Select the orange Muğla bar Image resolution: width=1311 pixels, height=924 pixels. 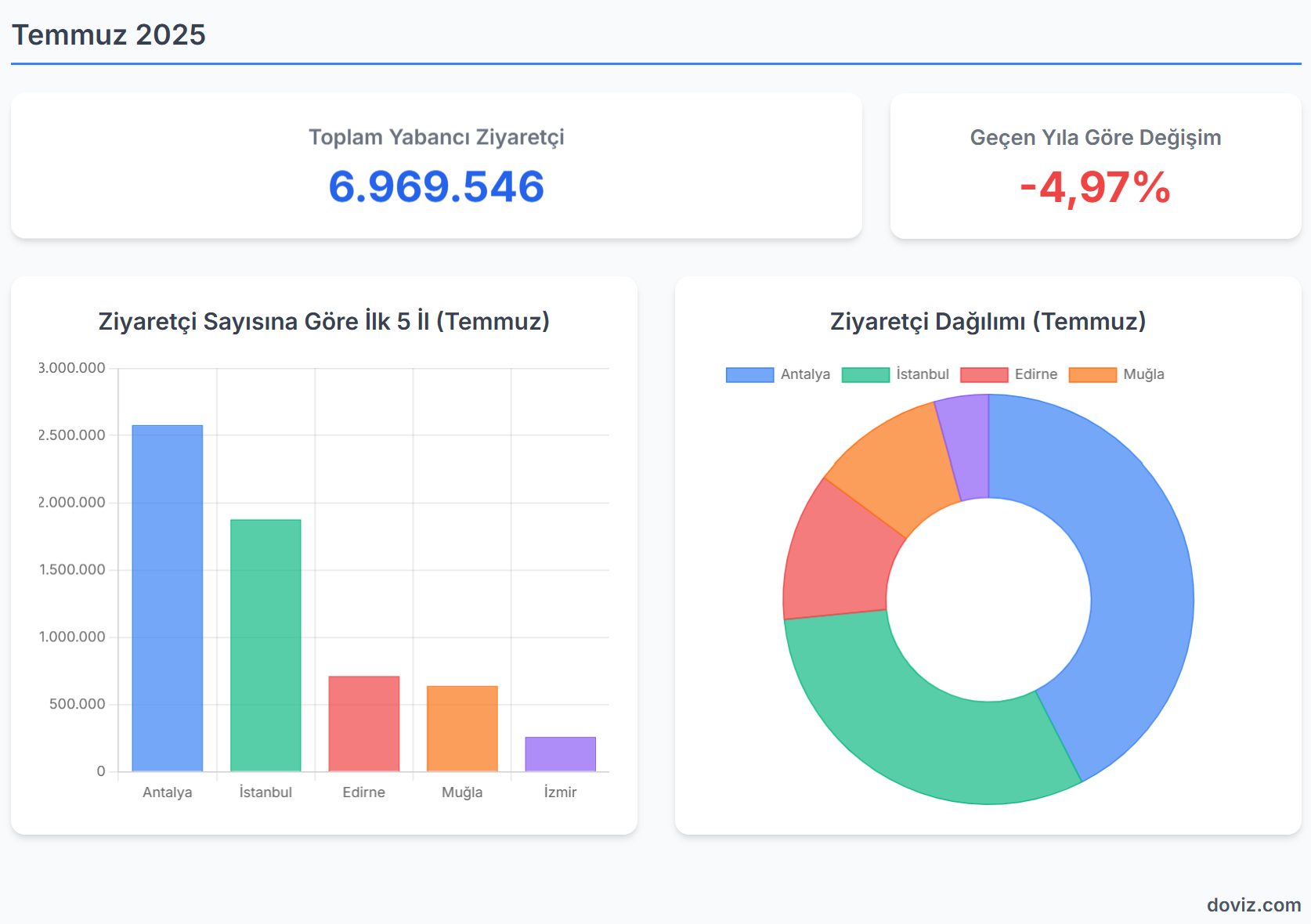[462, 728]
